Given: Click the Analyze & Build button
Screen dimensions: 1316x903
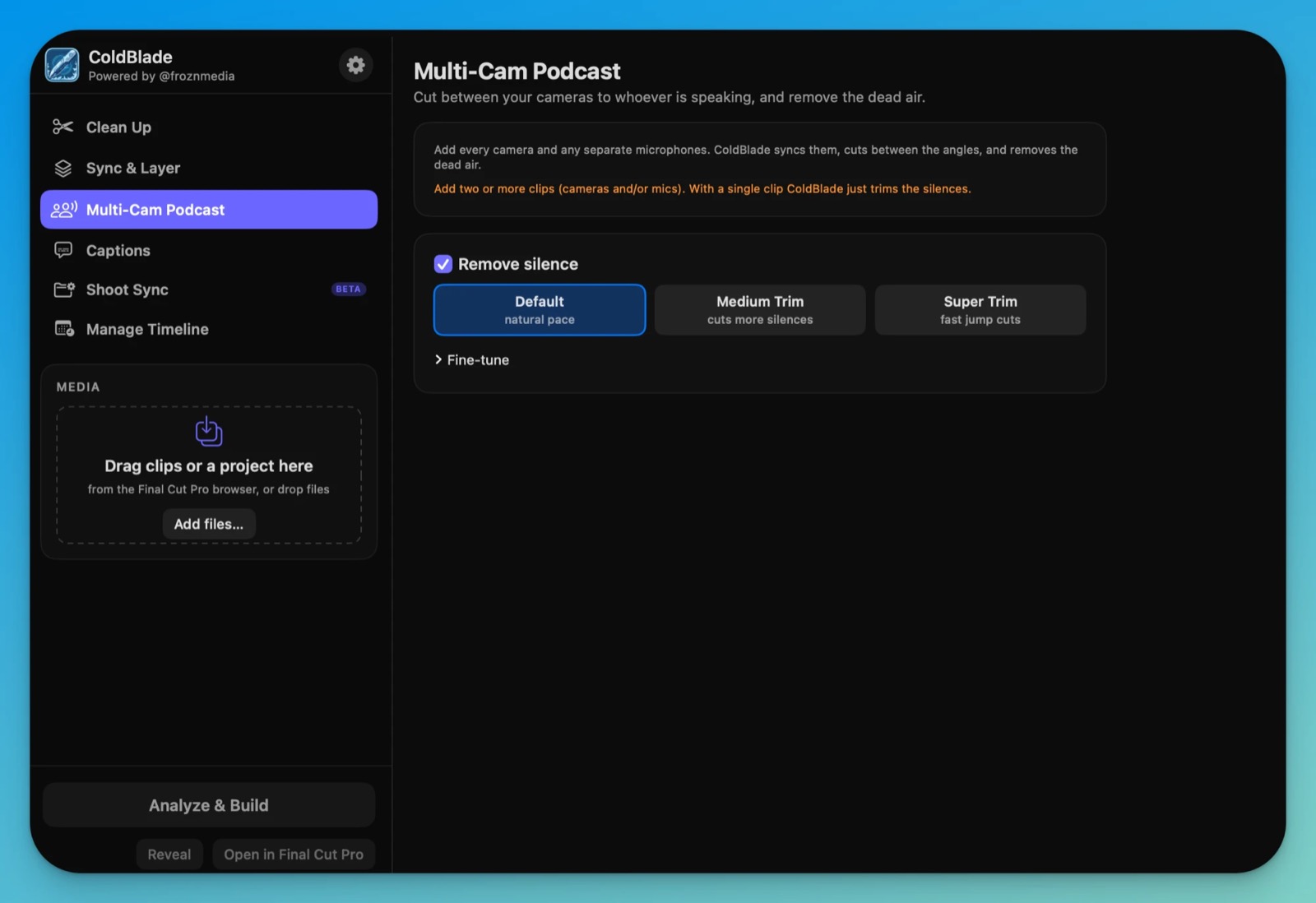Looking at the screenshot, I should (x=209, y=805).
